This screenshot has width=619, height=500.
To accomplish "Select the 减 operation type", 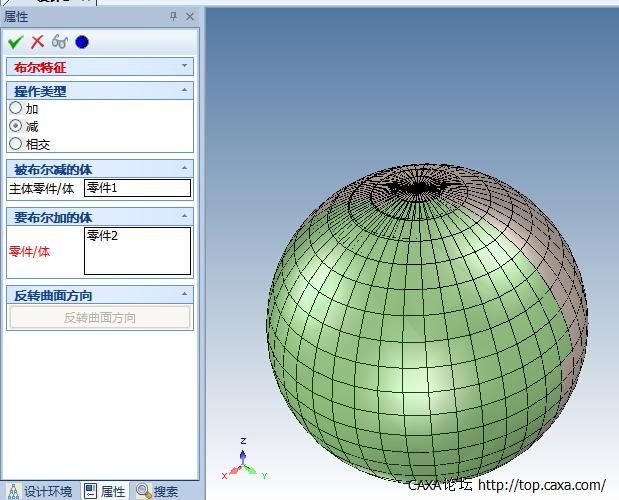I will point(16,126).
